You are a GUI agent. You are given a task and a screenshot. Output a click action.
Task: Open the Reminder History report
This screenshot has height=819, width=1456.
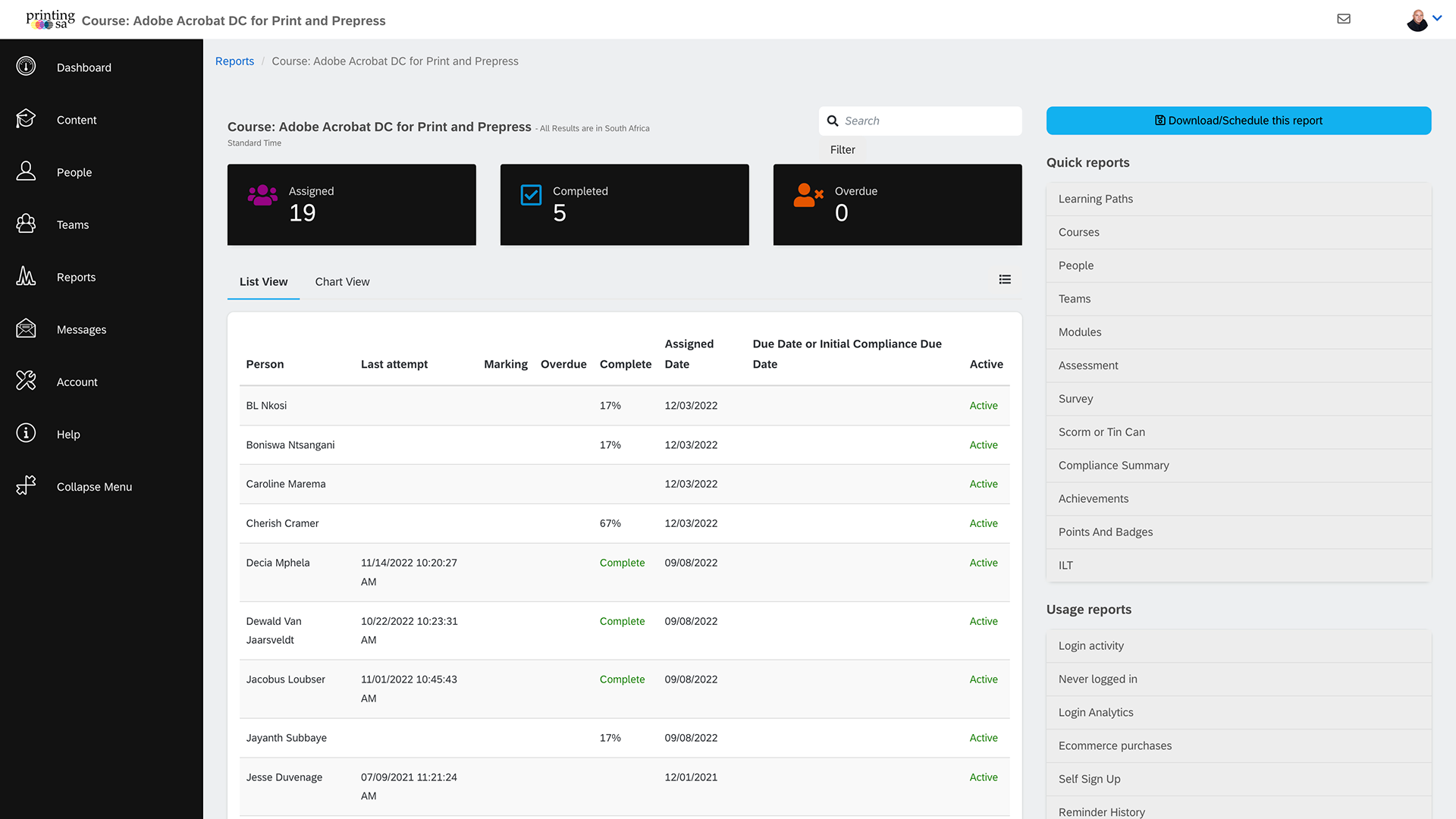(x=1238, y=808)
